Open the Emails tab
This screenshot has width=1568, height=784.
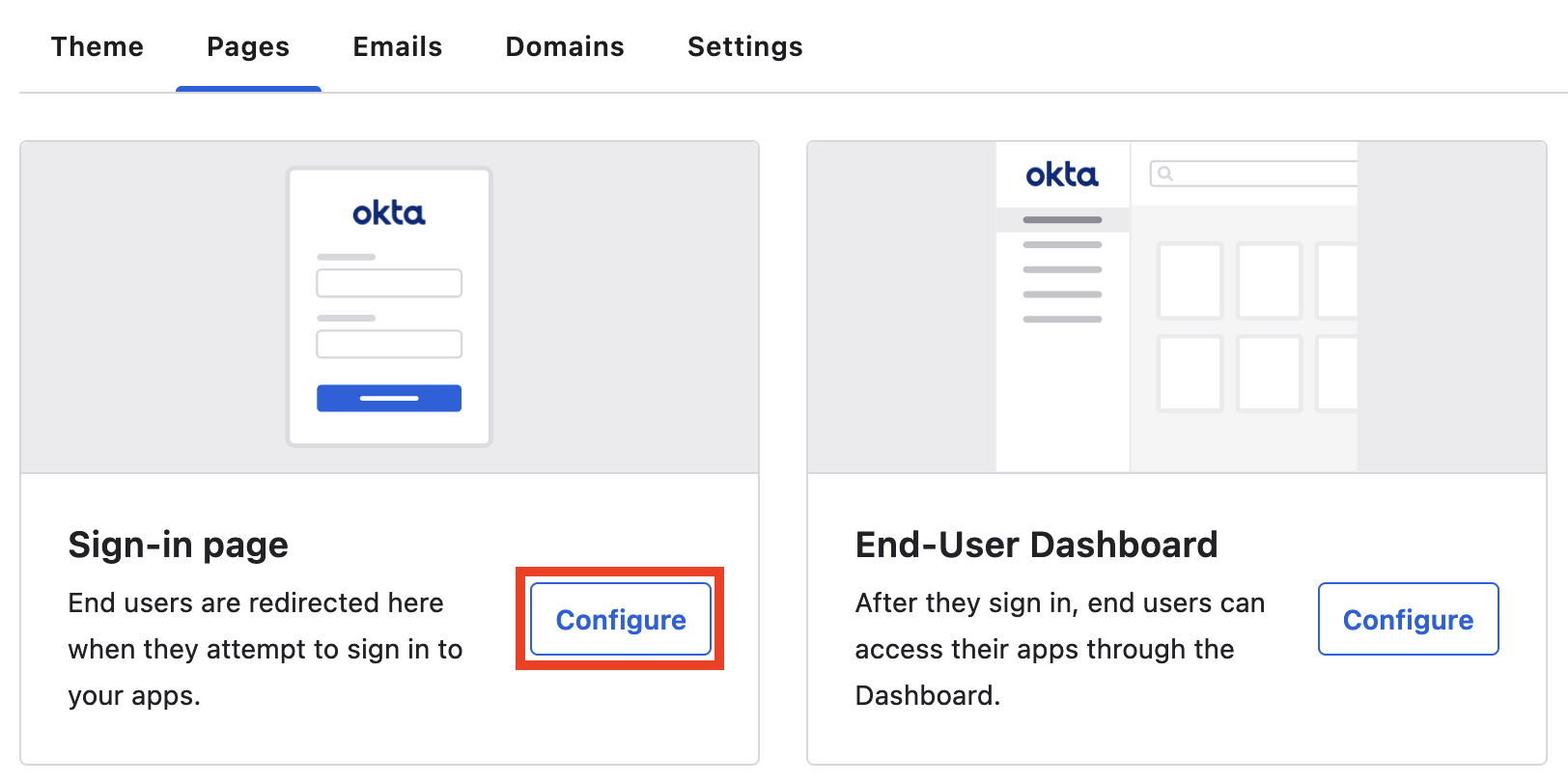(397, 45)
